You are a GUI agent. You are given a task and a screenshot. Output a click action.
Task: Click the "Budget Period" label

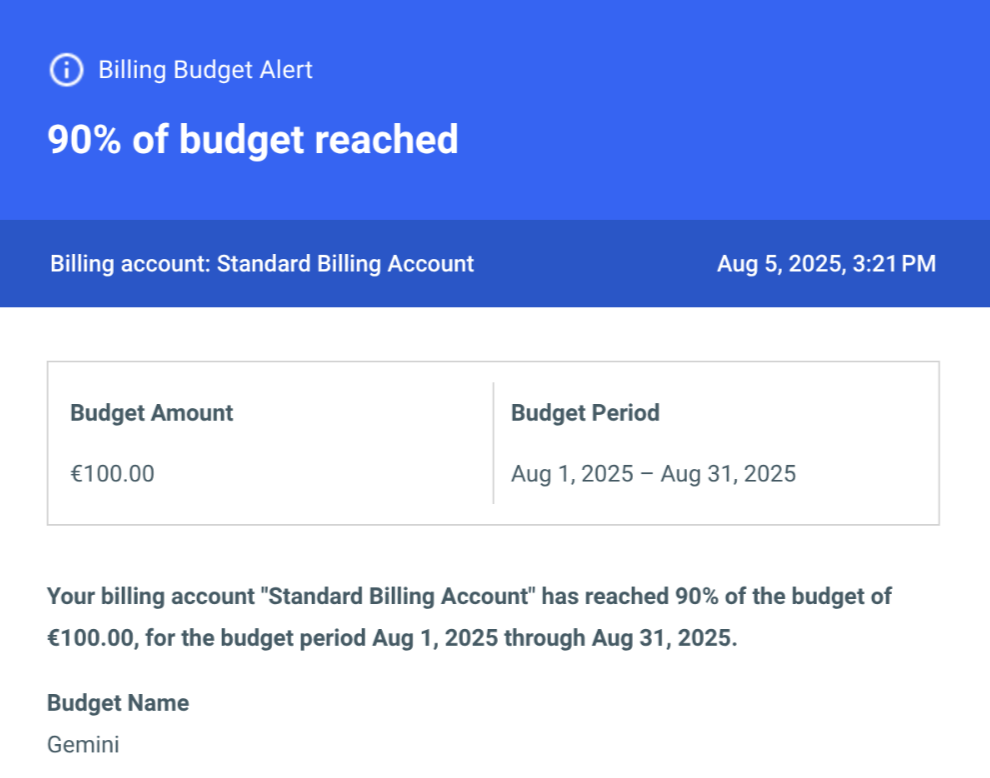tap(585, 413)
